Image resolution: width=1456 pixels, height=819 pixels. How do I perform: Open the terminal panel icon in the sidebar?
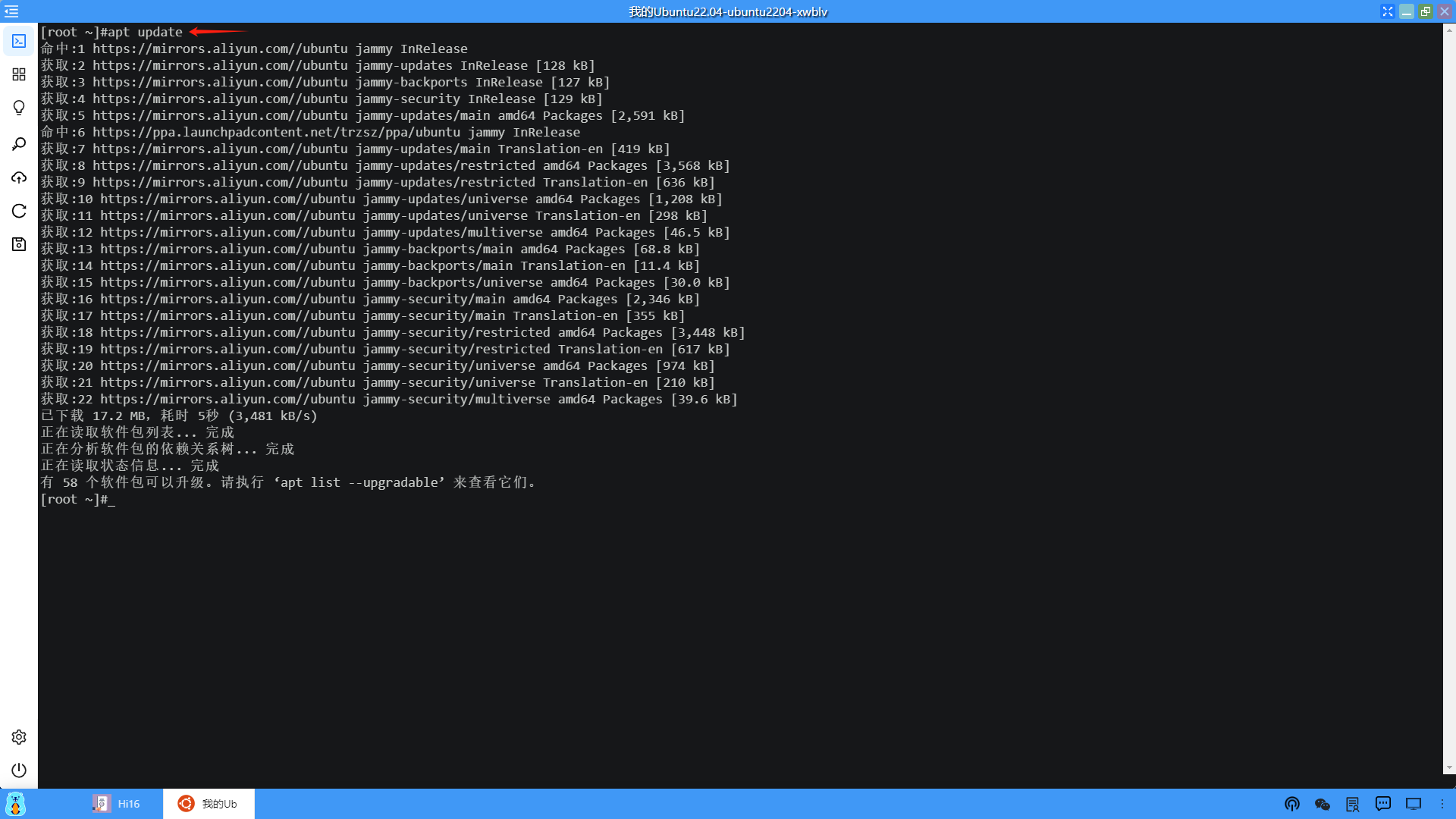click(19, 41)
